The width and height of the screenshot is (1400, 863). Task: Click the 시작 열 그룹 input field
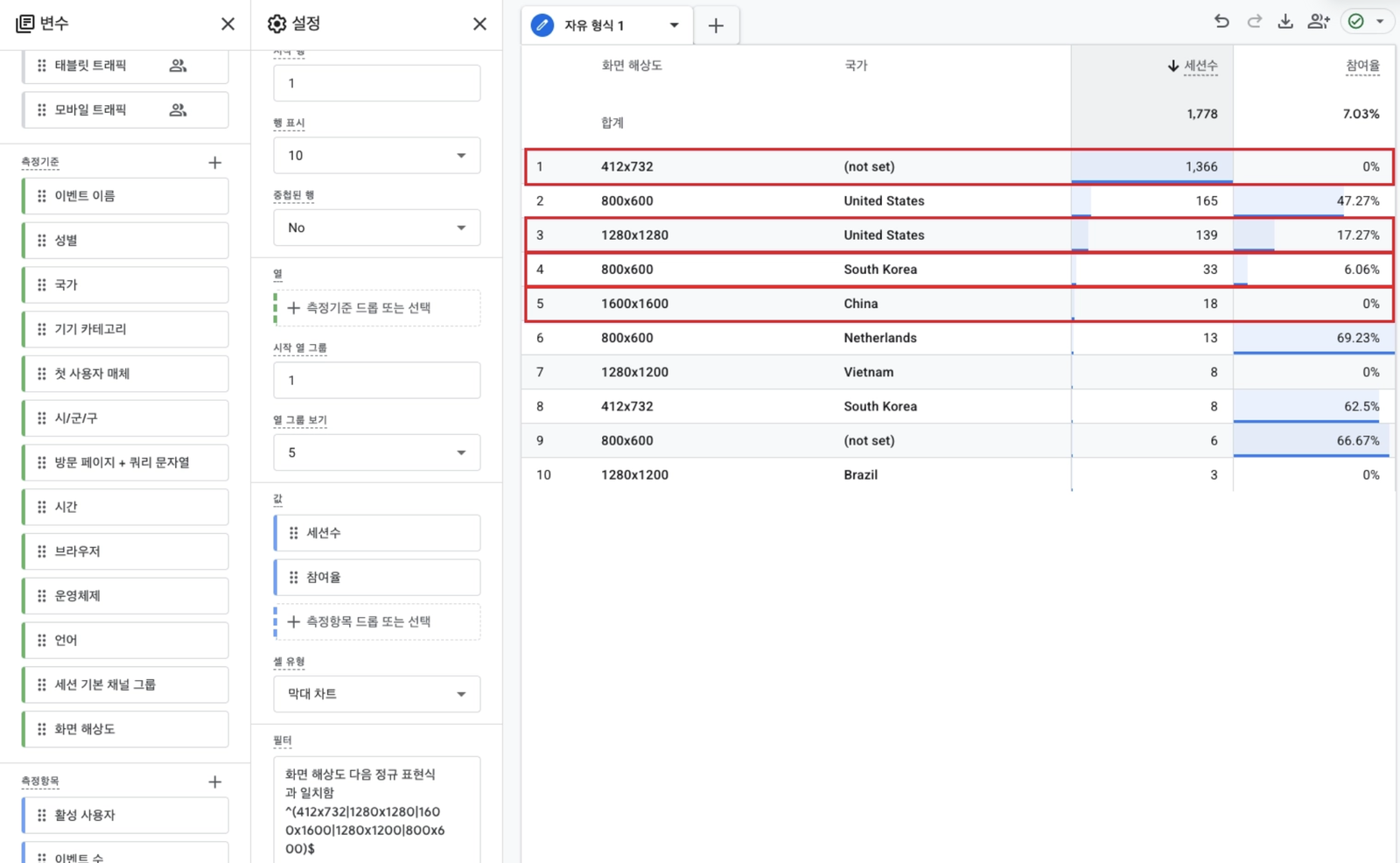(x=377, y=381)
